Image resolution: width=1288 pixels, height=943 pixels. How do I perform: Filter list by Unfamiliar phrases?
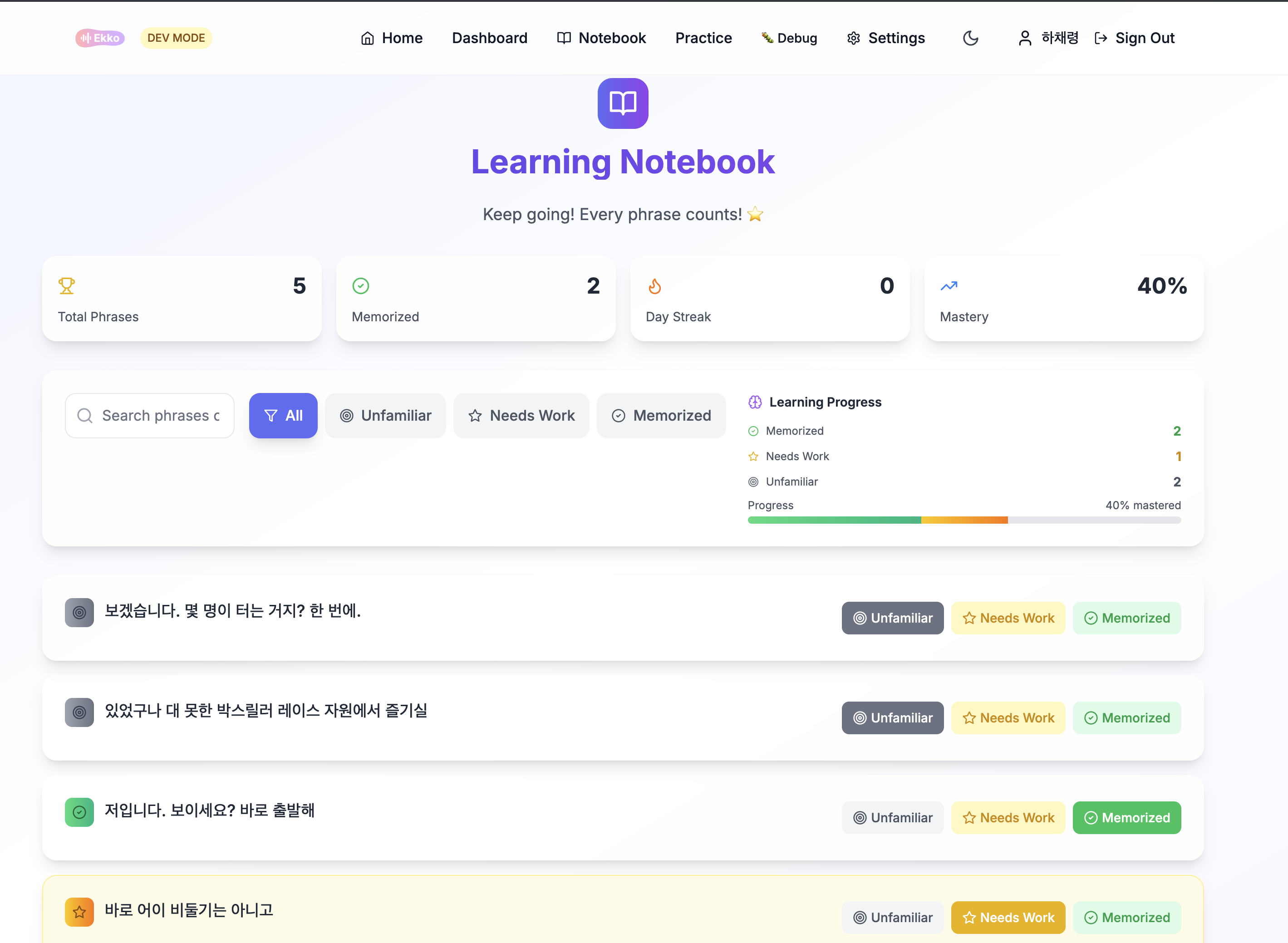[x=385, y=416]
